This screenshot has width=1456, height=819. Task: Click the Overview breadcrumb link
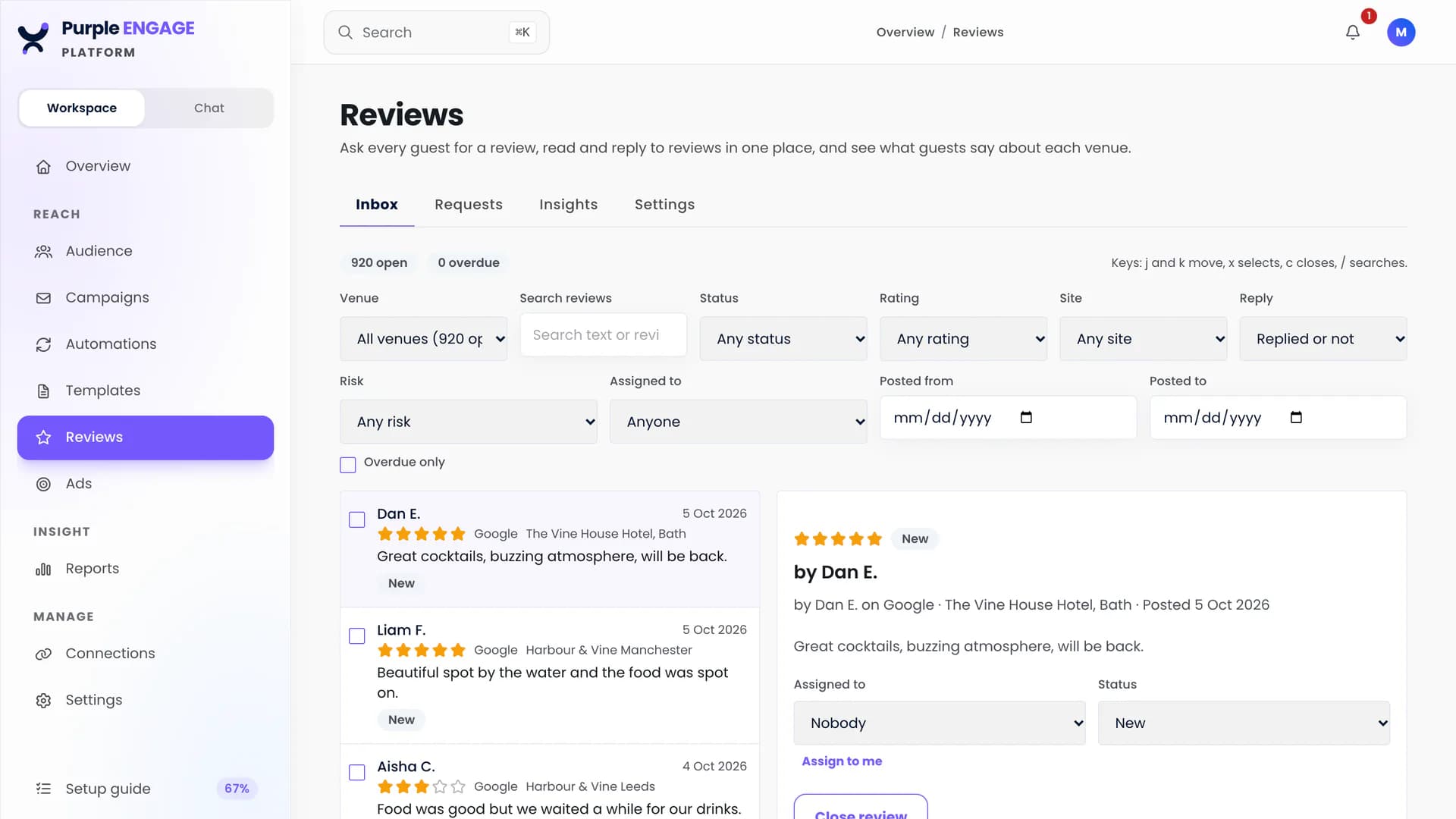[x=905, y=32]
